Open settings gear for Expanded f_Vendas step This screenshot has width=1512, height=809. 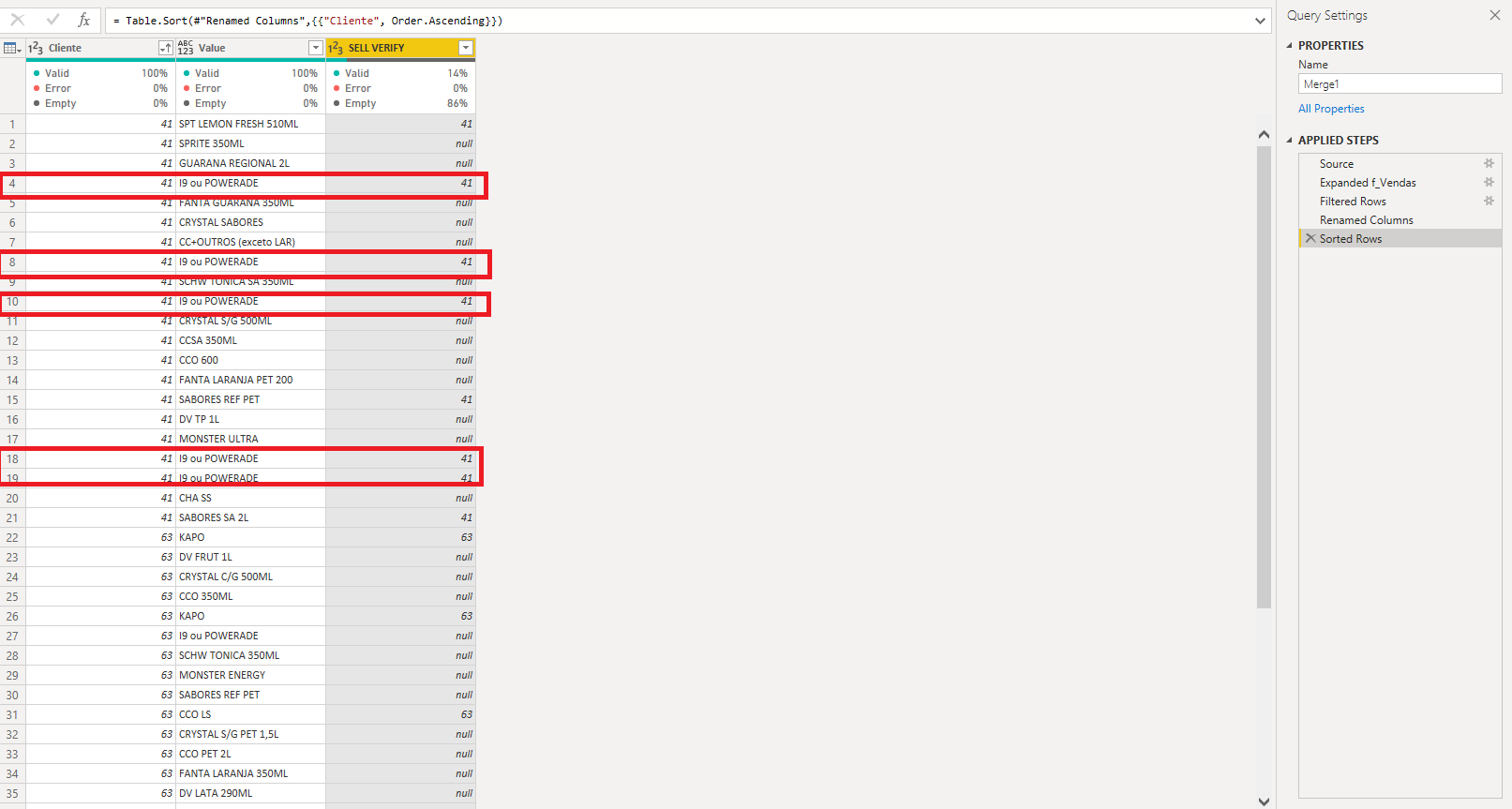tap(1489, 182)
